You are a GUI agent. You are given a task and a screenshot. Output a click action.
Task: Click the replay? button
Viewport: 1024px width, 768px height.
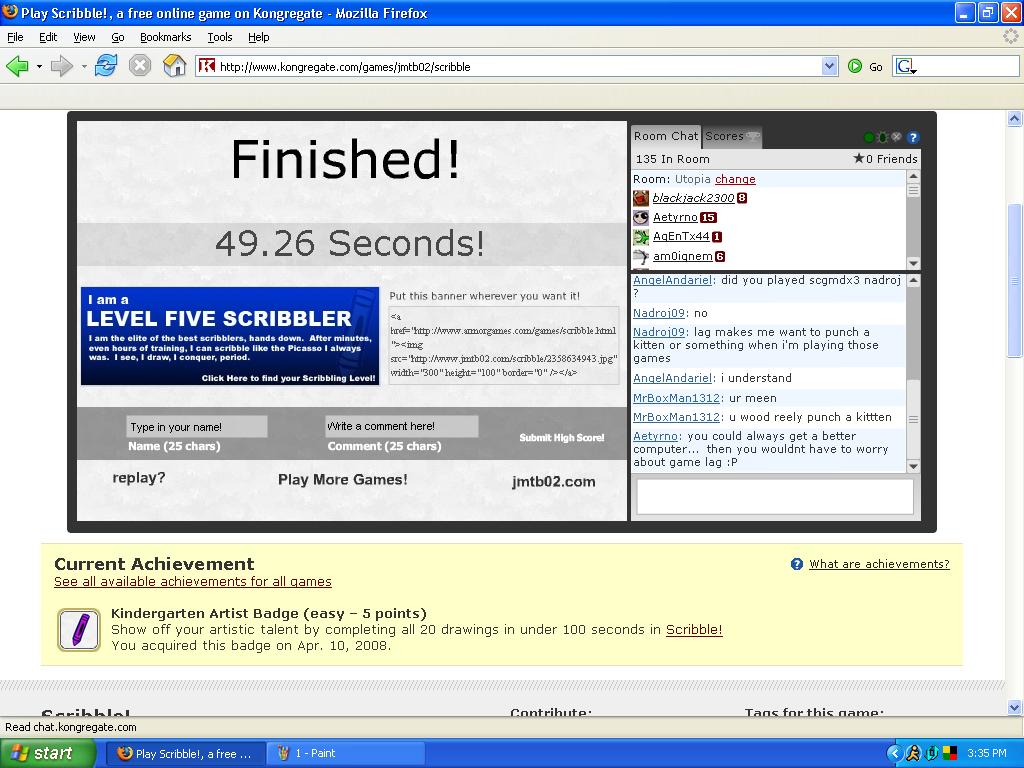[x=138, y=477]
